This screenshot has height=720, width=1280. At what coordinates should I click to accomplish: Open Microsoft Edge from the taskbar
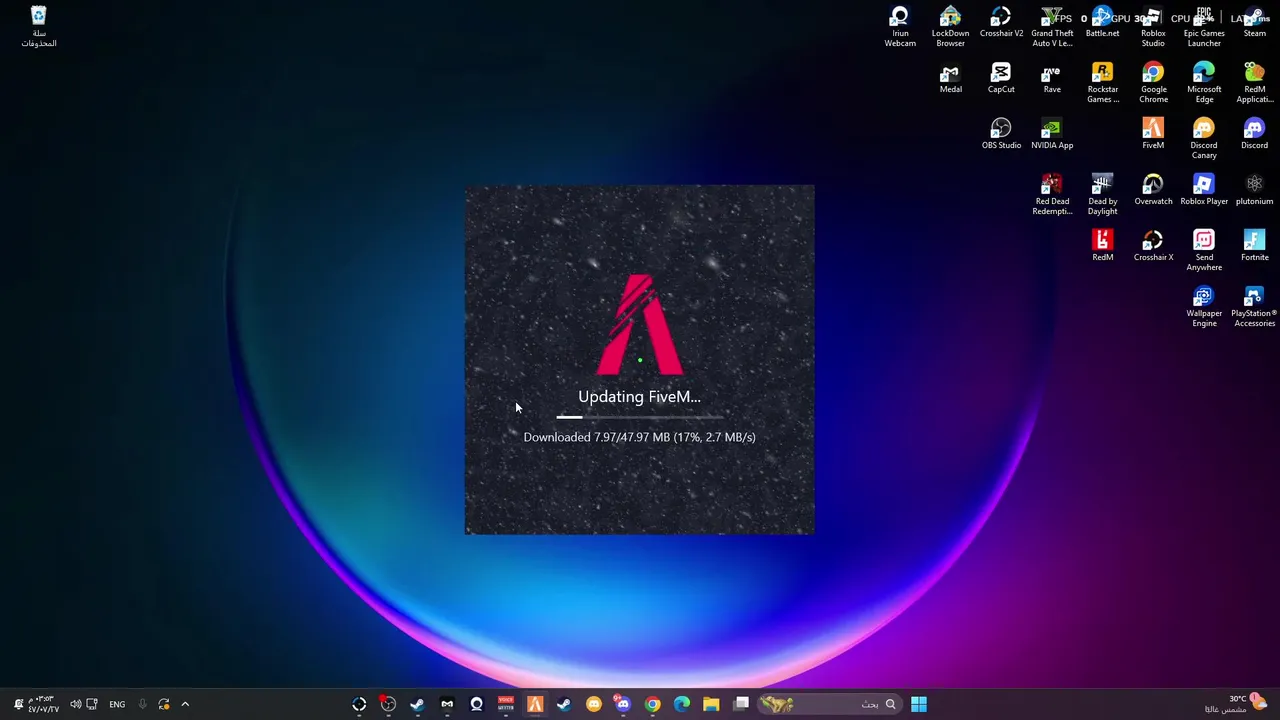tap(682, 704)
